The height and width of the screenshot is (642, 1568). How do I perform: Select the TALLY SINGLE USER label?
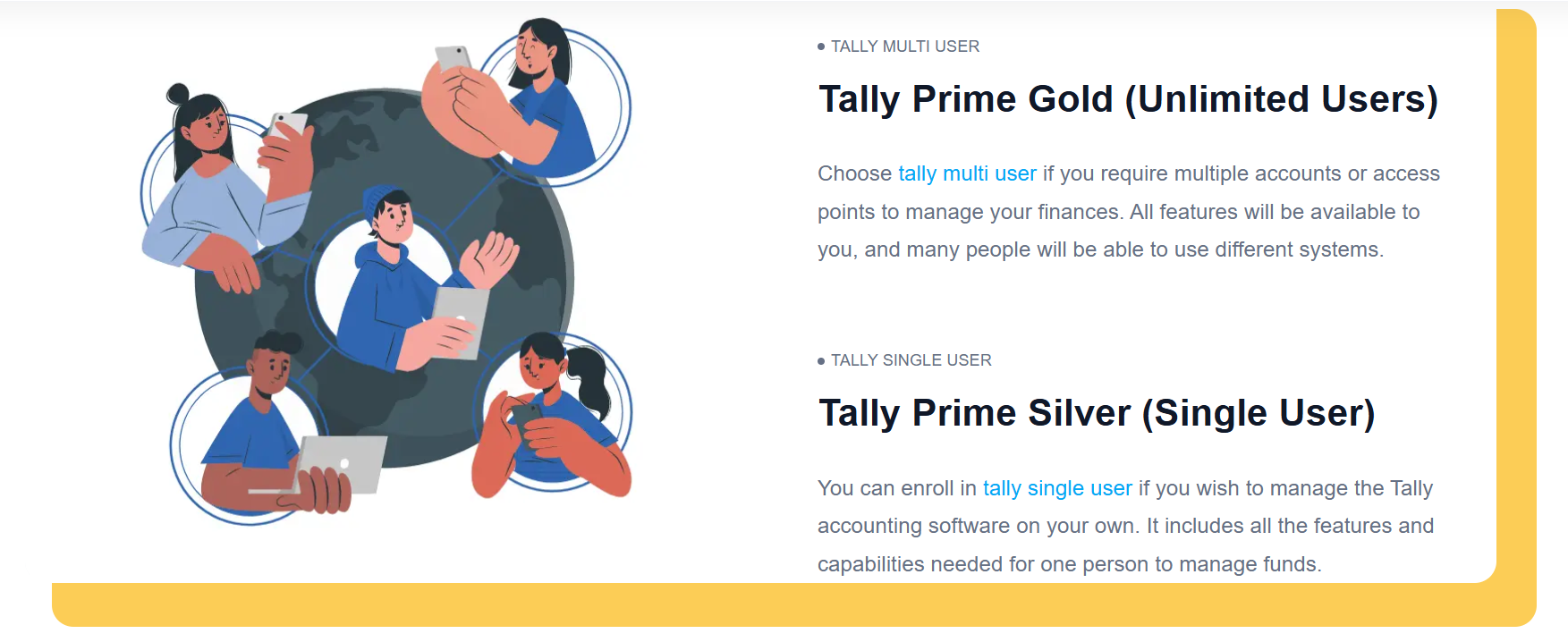point(911,360)
